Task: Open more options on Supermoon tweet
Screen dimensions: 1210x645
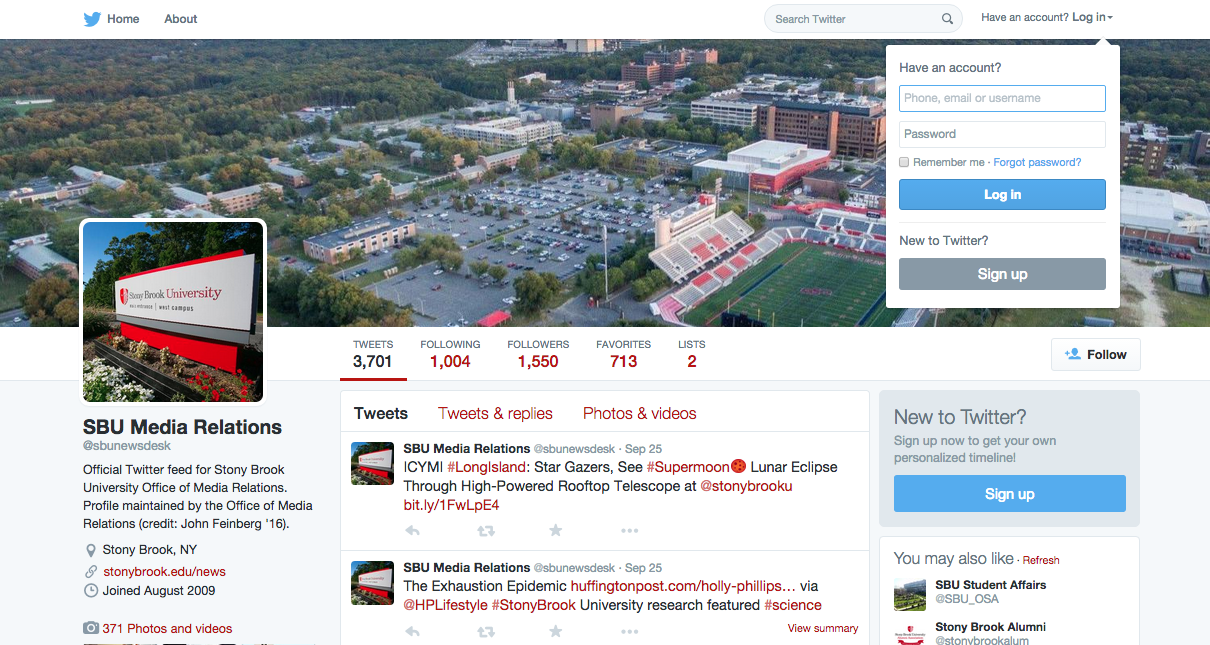Action: 629,531
